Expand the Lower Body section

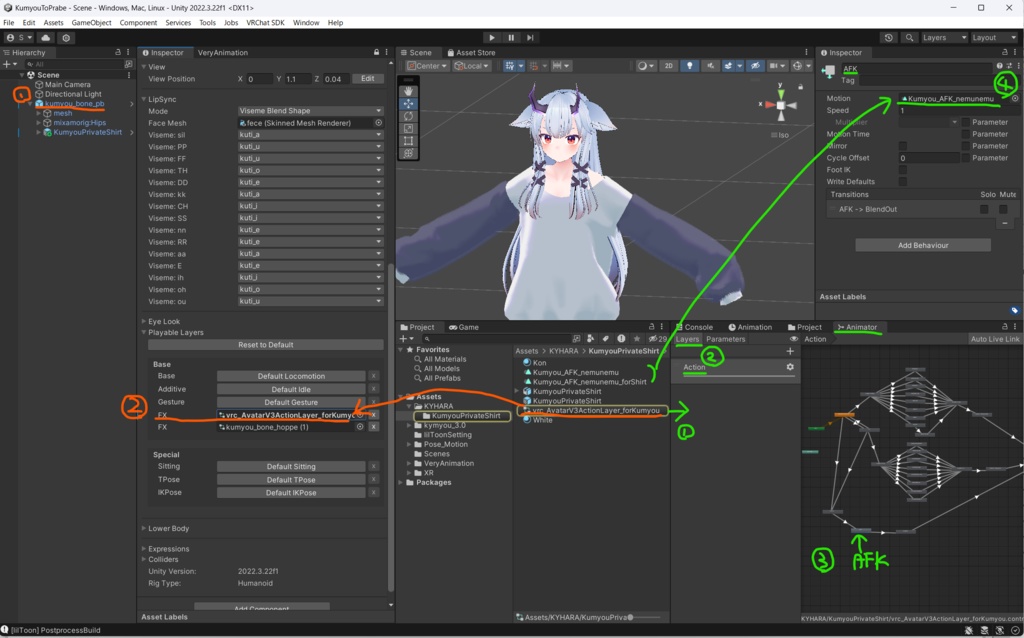tap(144, 528)
